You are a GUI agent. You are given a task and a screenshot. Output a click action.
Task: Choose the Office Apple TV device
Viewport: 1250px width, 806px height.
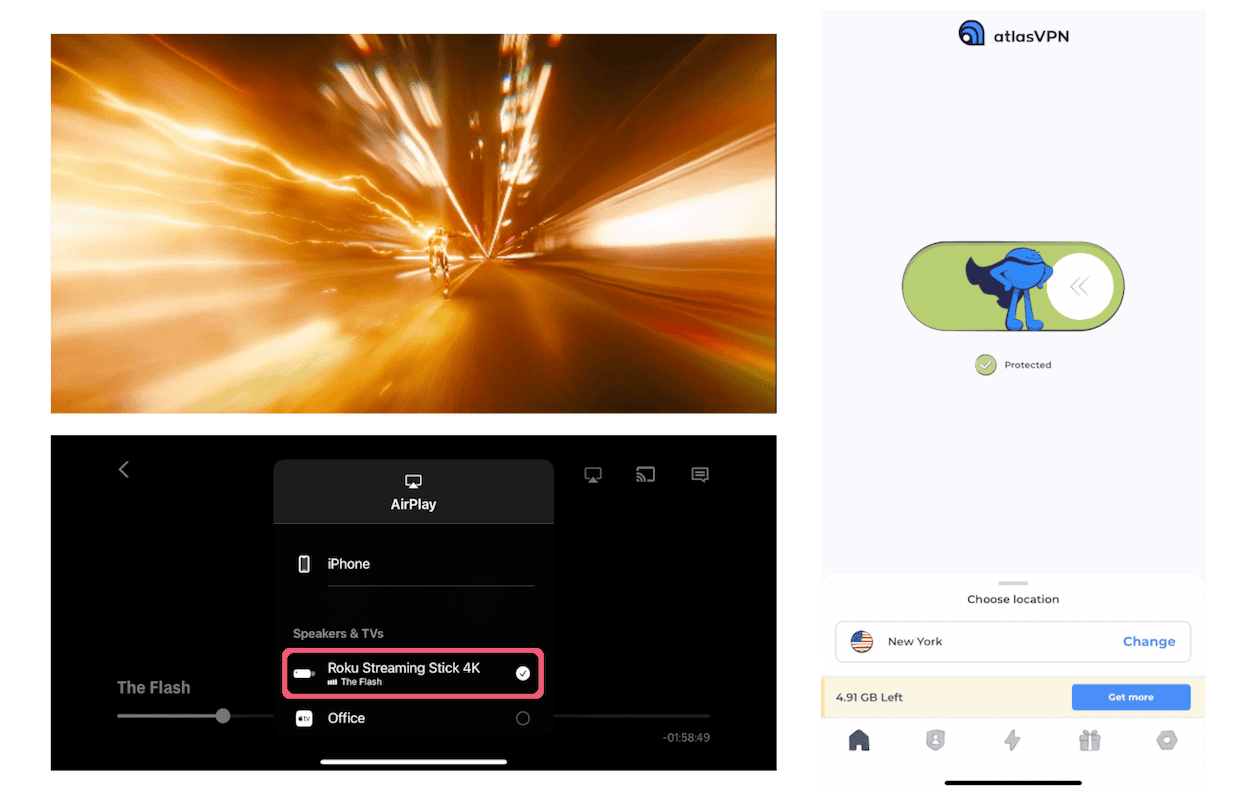pos(413,718)
